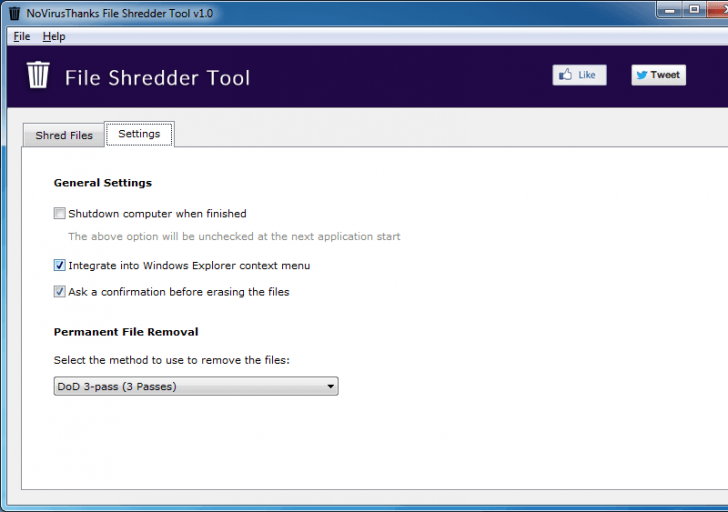
Task: Open the Help menu
Action: [54, 36]
